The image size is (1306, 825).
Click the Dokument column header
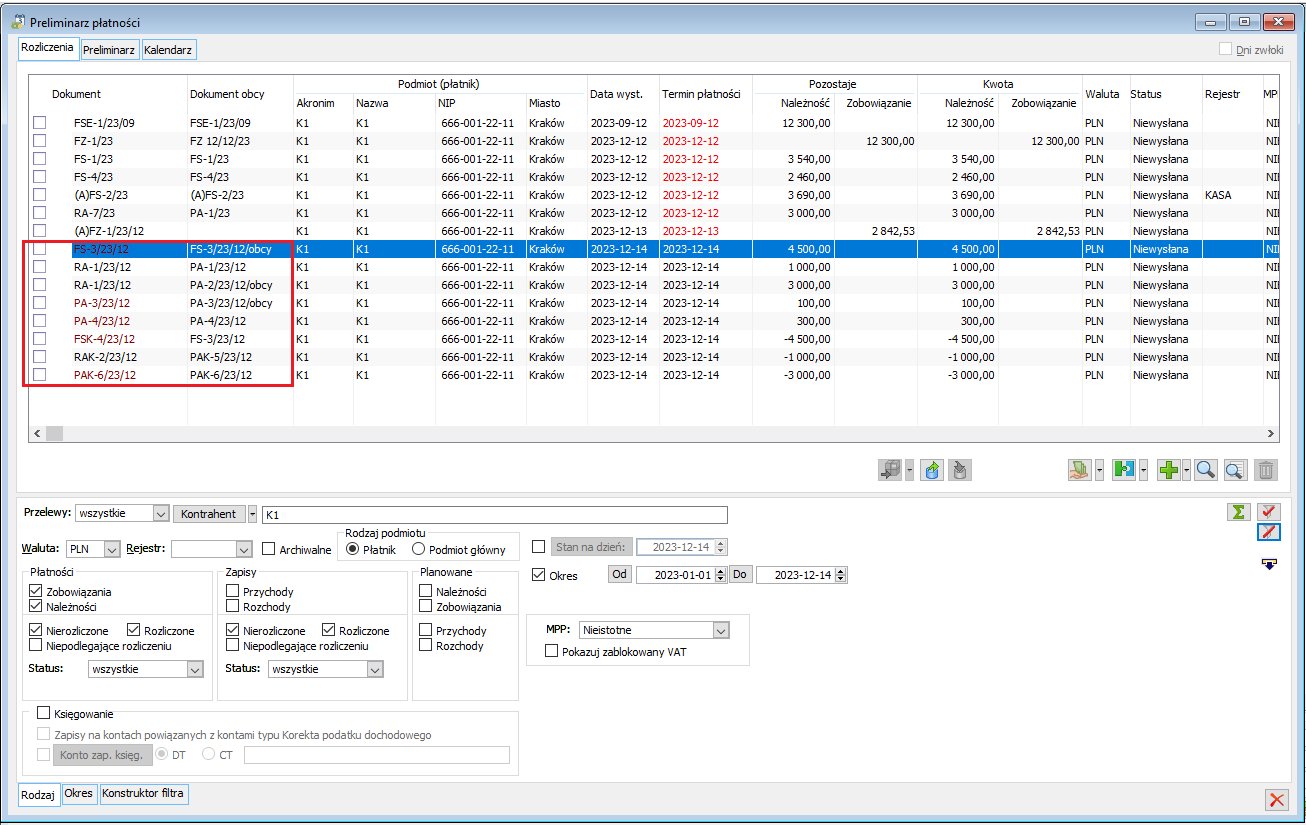click(x=77, y=94)
